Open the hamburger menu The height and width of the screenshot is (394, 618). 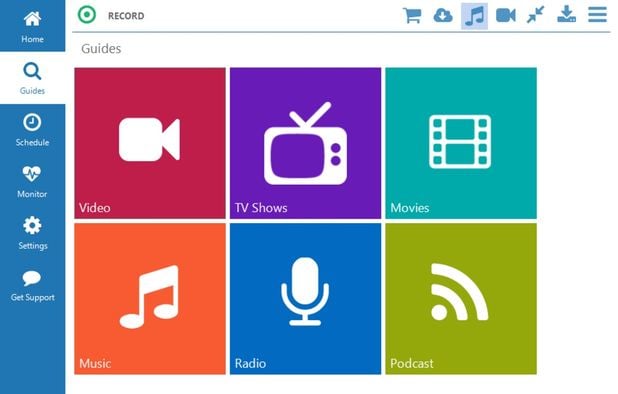pos(598,15)
